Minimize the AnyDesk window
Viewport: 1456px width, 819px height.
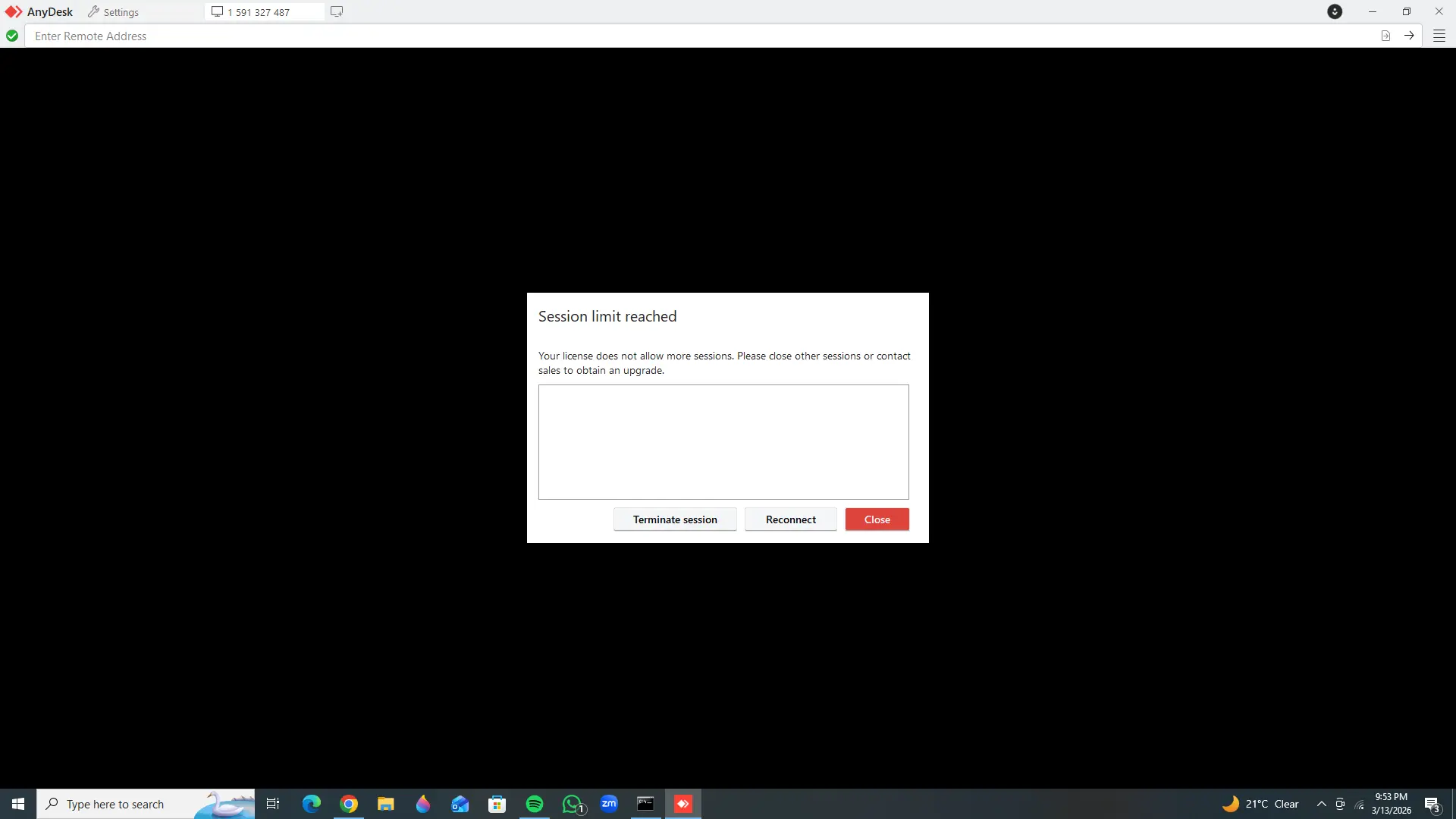(1372, 11)
